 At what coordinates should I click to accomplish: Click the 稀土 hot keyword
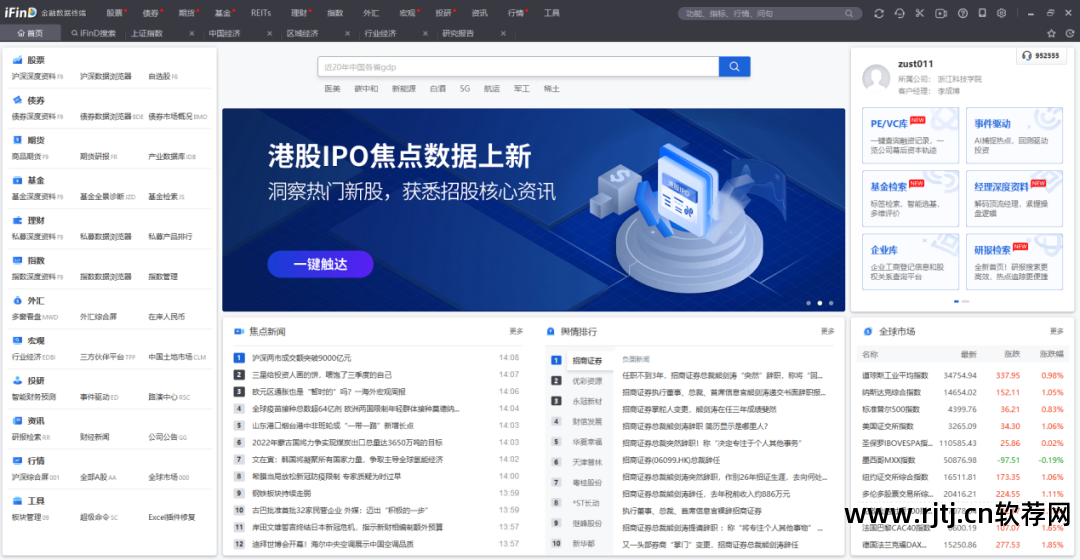click(552, 89)
